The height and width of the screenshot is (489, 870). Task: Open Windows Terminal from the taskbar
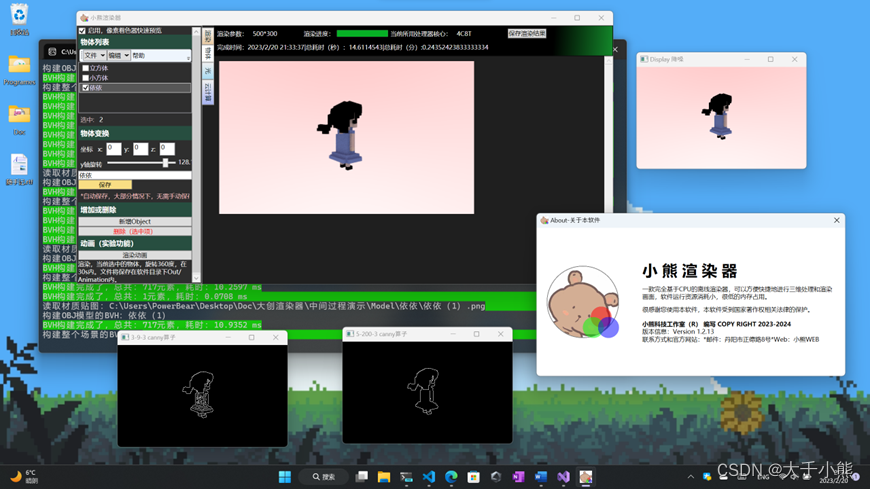pos(406,477)
